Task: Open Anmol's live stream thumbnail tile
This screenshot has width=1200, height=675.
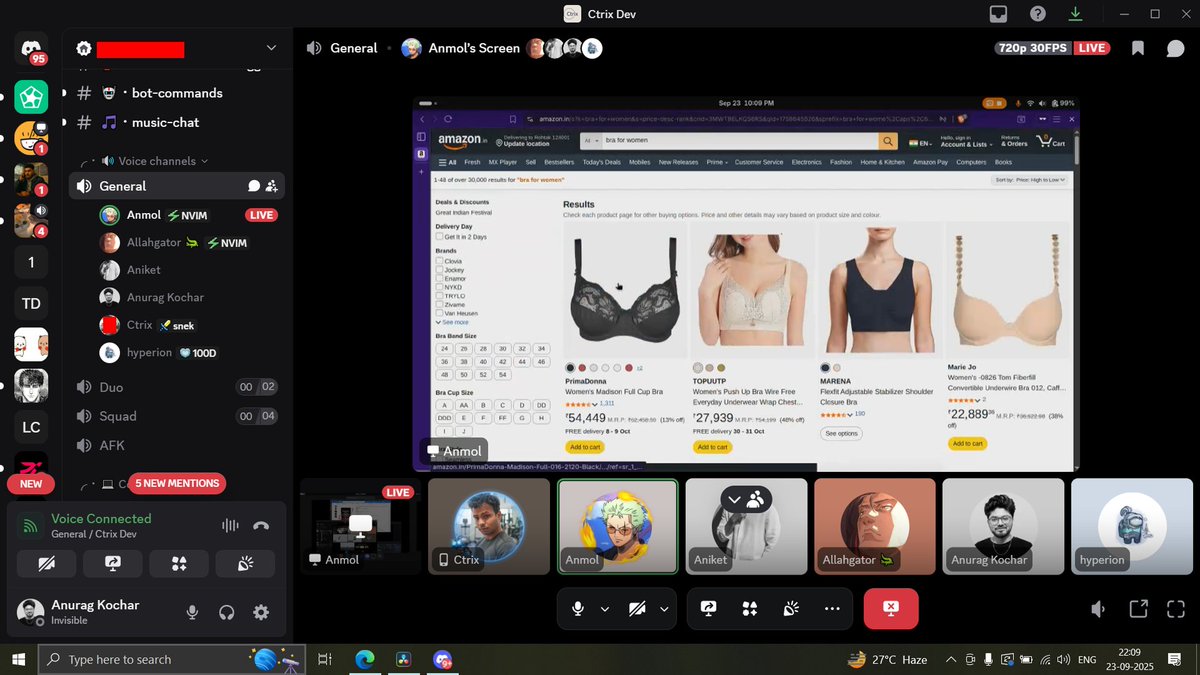Action: coord(360,526)
